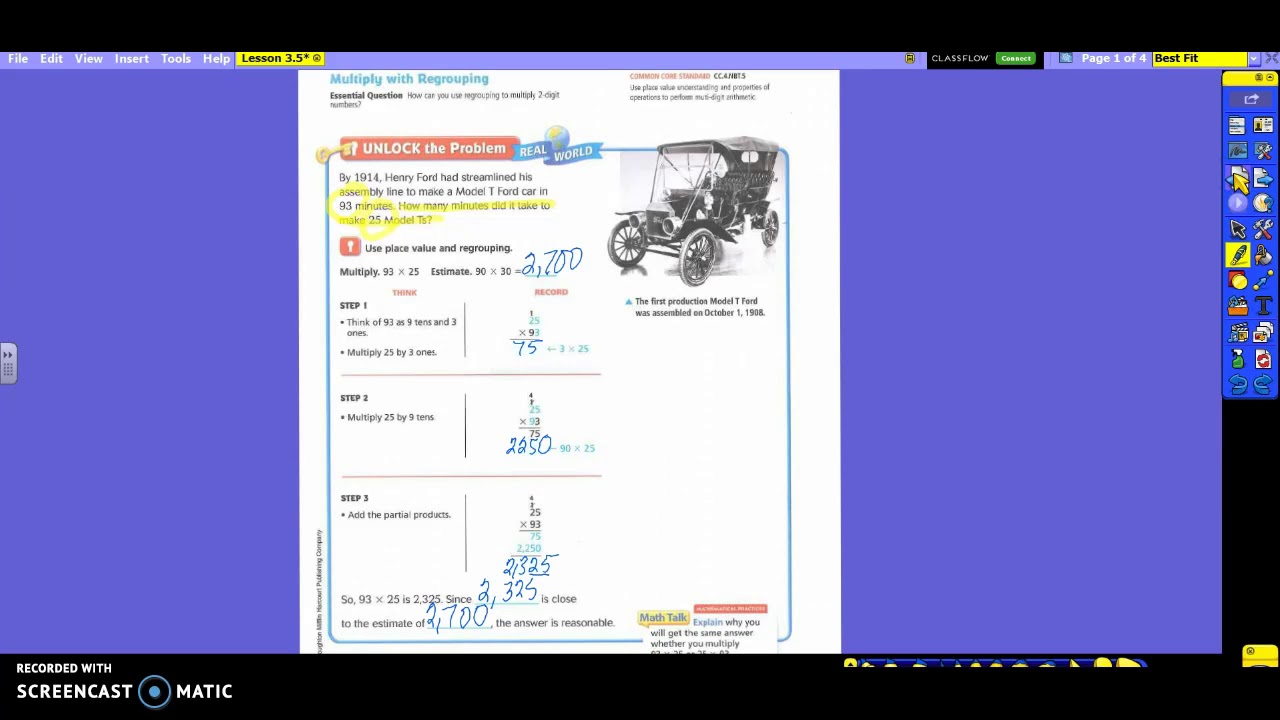Click the Start ExpressPoll play icon
Screen dimensions: 1280x720
(x=1238, y=203)
